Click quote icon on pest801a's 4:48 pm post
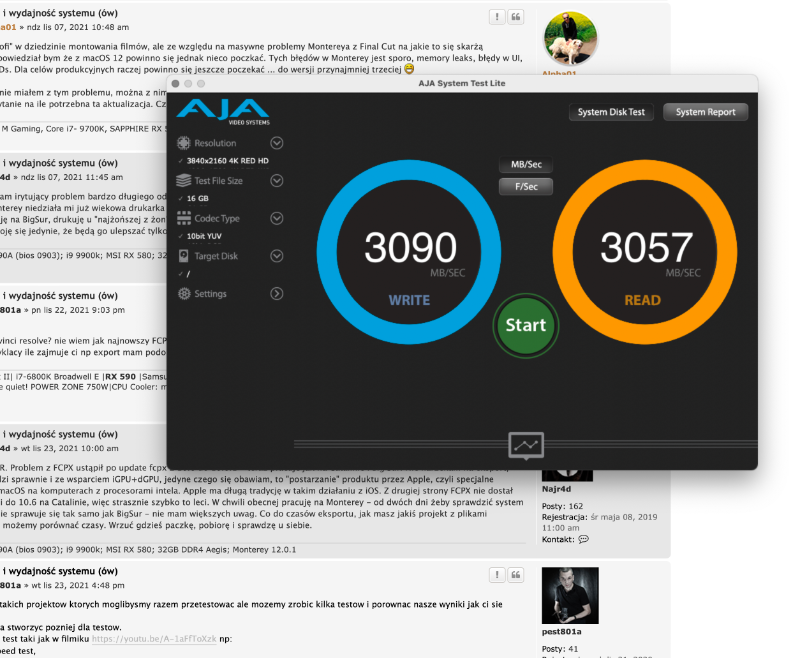The width and height of the screenshot is (800, 658). 516,575
